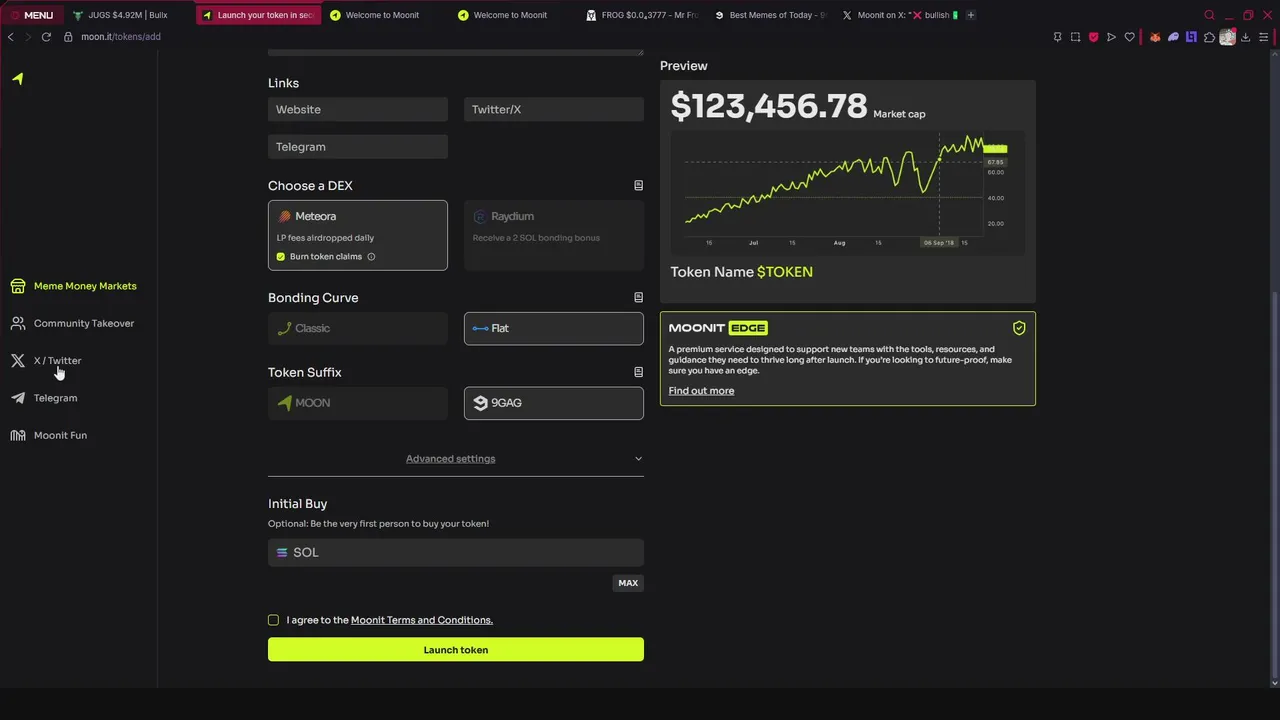
Task: Switch to Best Memes of Today tab
Action: [x=770, y=15]
